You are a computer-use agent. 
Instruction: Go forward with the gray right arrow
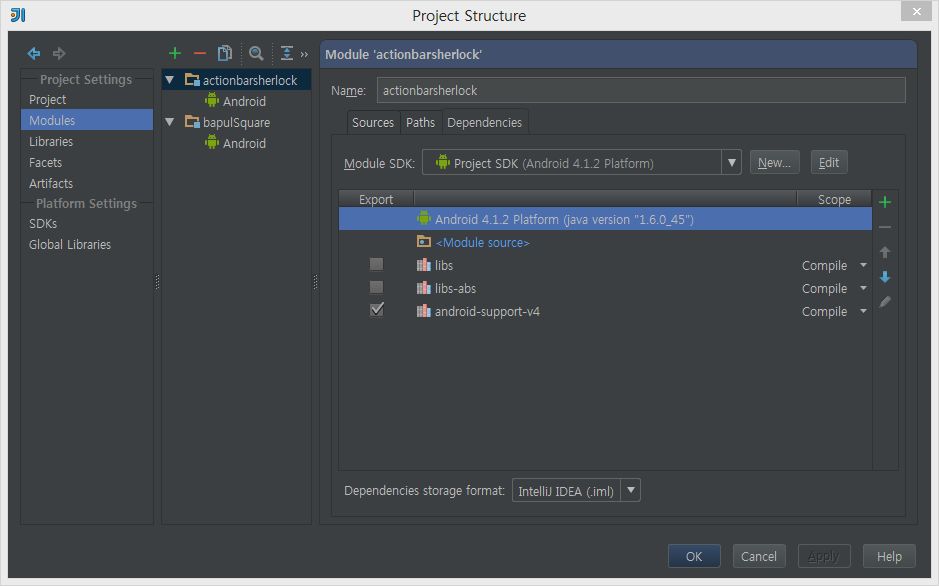pyautogui.click(x=59, y=54)
